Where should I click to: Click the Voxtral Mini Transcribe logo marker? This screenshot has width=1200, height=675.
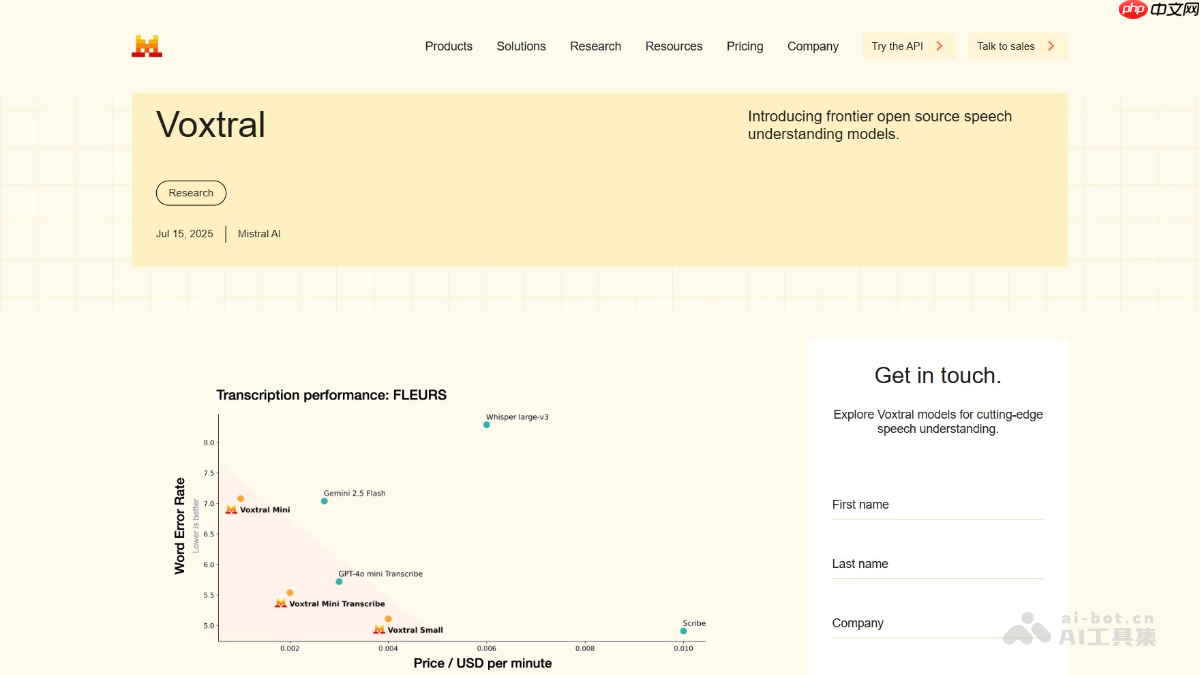coord(281,604)
